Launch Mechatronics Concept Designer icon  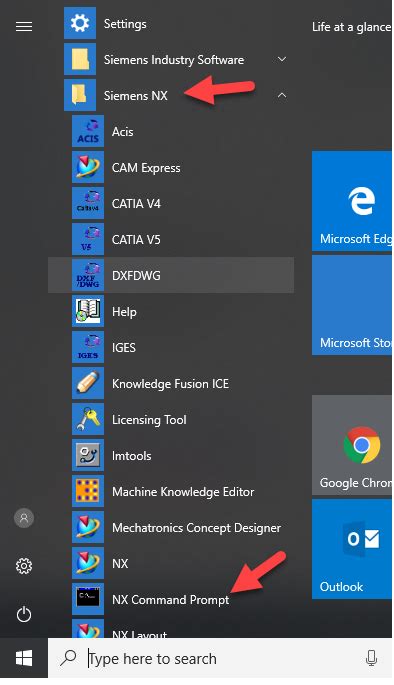(x=88, y=527)
